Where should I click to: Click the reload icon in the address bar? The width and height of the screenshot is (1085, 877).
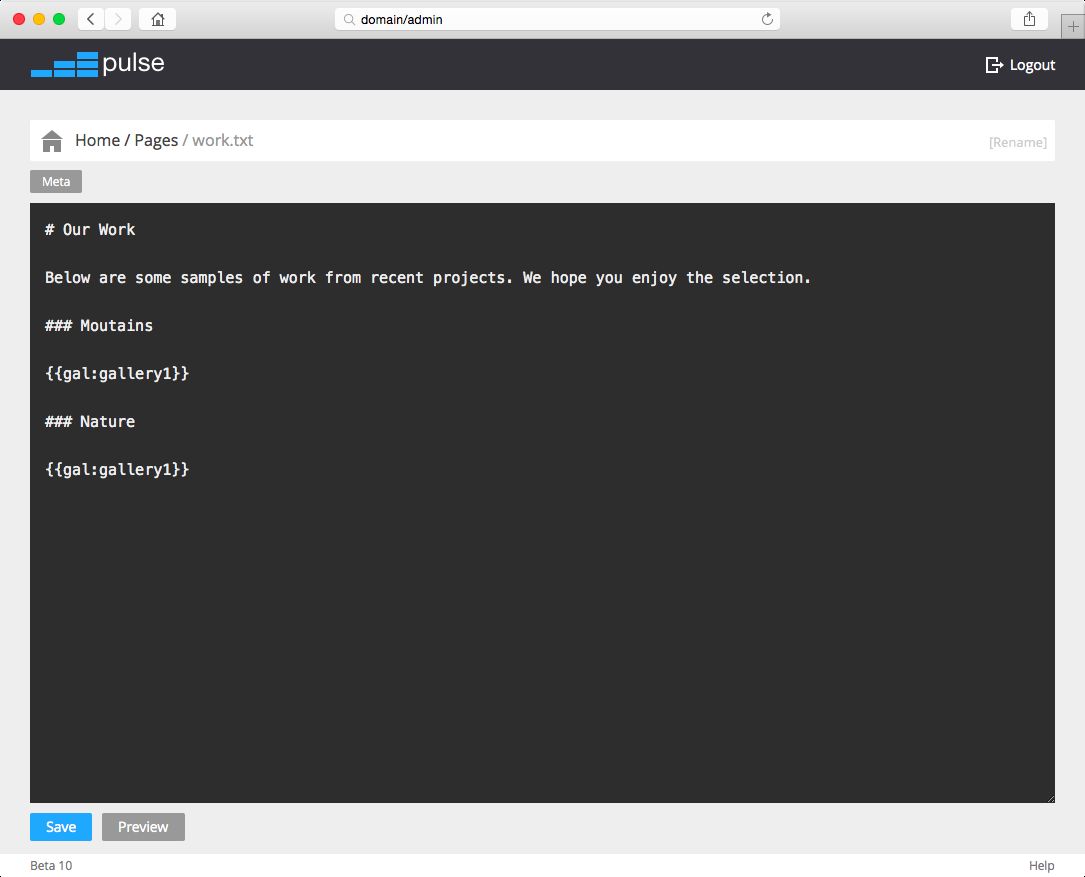coord(767,18)
